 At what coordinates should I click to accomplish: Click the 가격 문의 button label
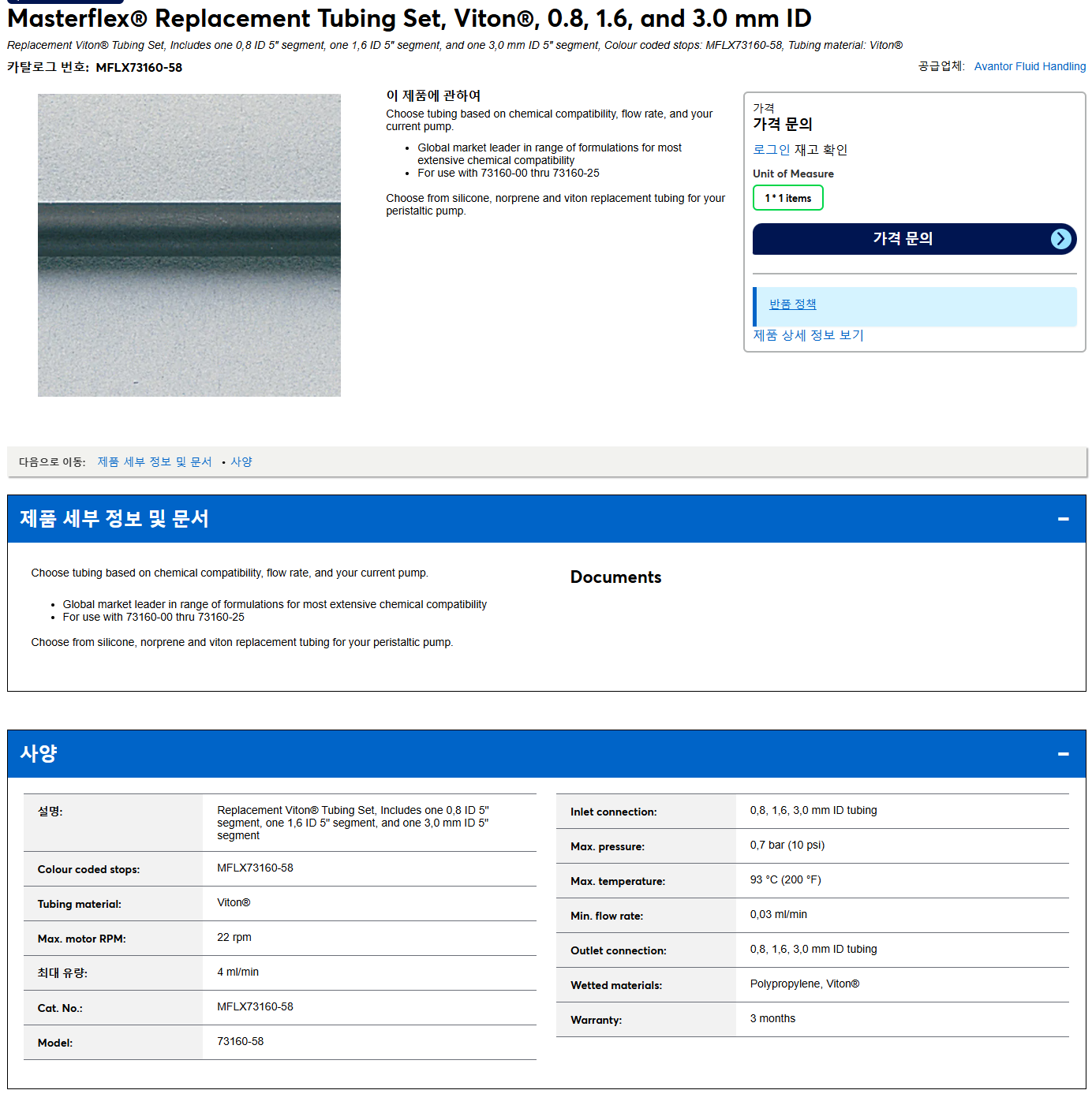tap(903, 239)
